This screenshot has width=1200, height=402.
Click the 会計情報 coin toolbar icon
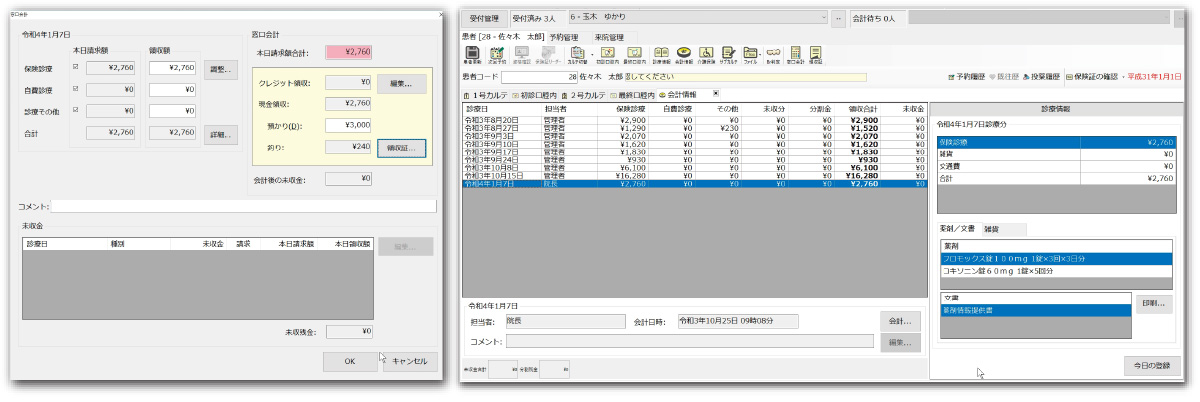(683, 54)
